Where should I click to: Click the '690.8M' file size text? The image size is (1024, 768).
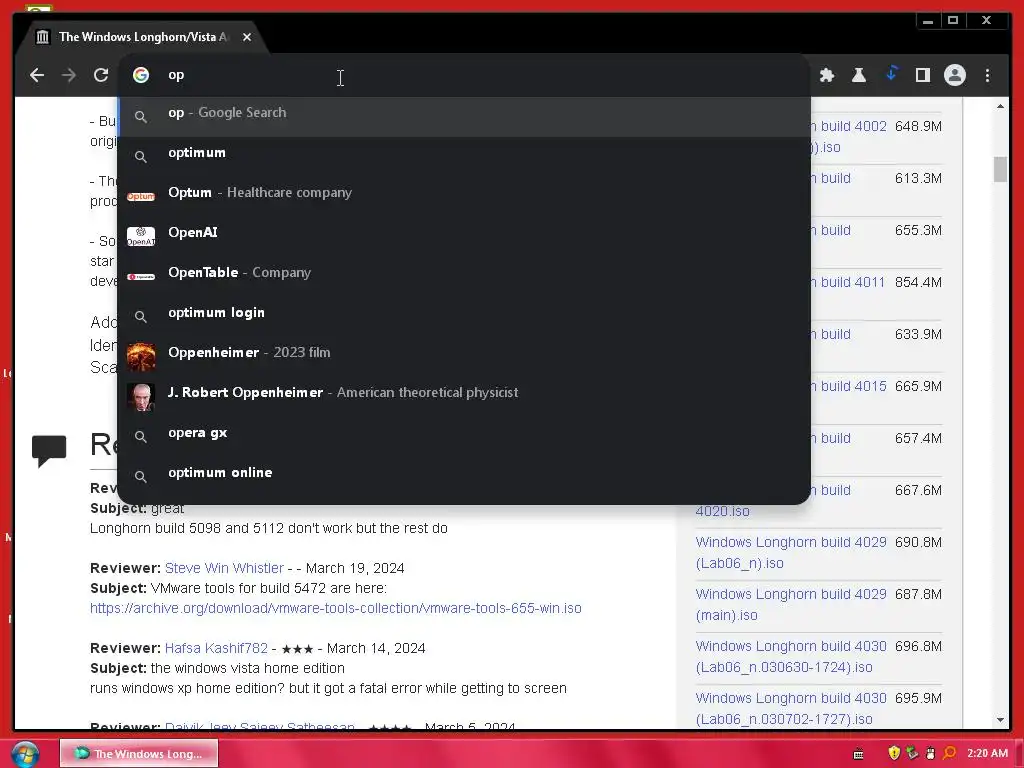tap(918, 543)
